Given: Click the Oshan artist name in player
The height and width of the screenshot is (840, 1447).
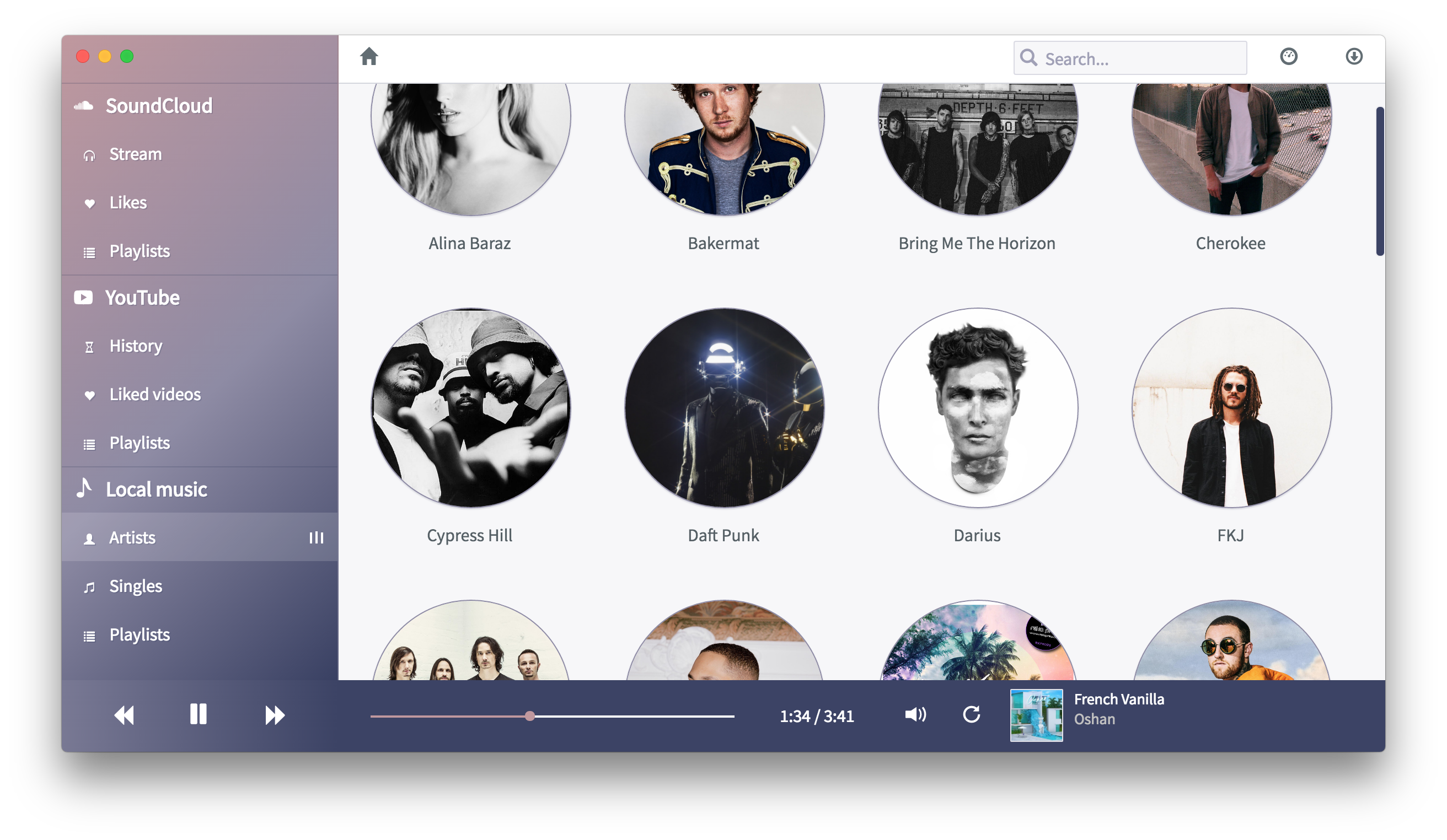Looking at the screenshot, I should point(1095,719).
